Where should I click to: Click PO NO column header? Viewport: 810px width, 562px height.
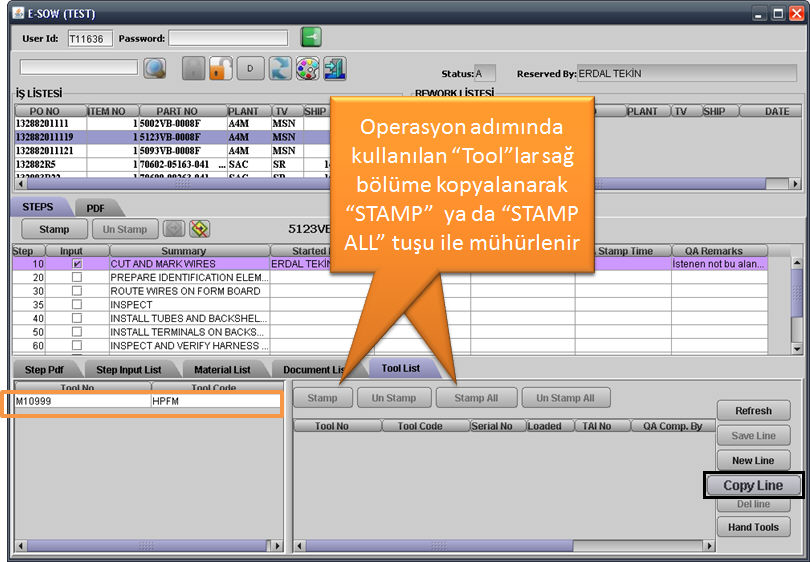tap(51, 111)
